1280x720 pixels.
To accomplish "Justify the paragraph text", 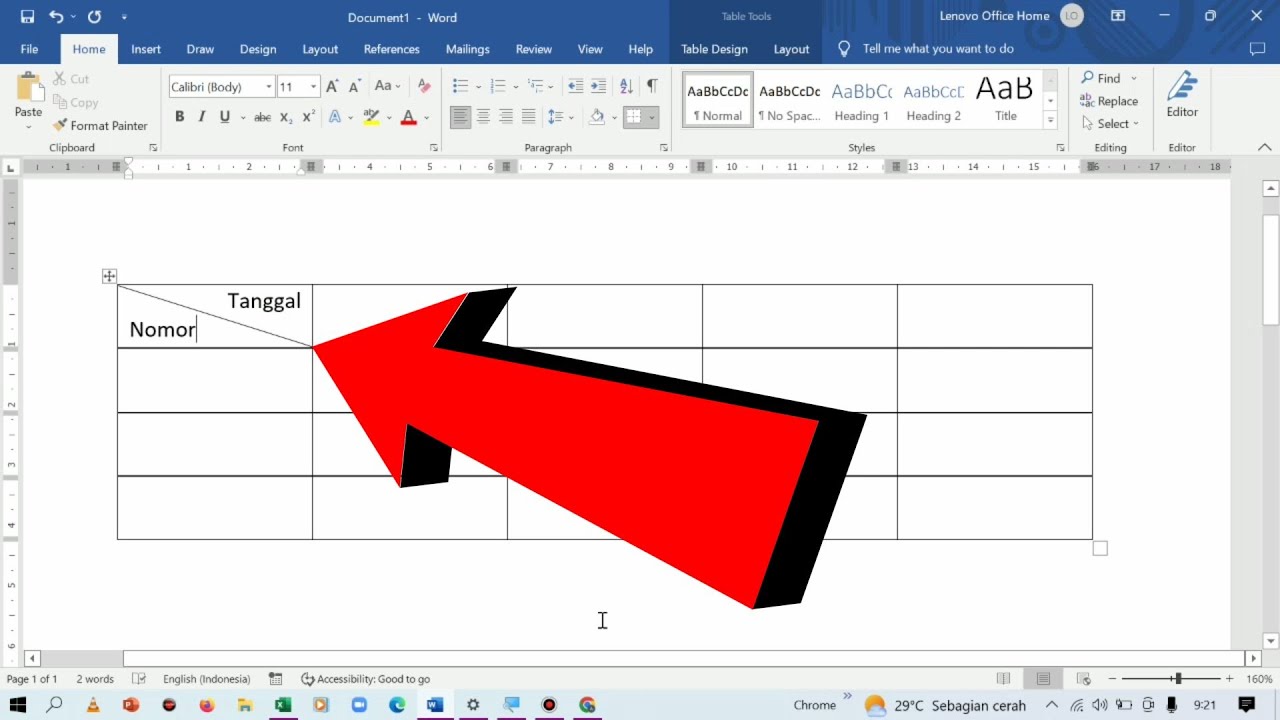I will 529,117.
